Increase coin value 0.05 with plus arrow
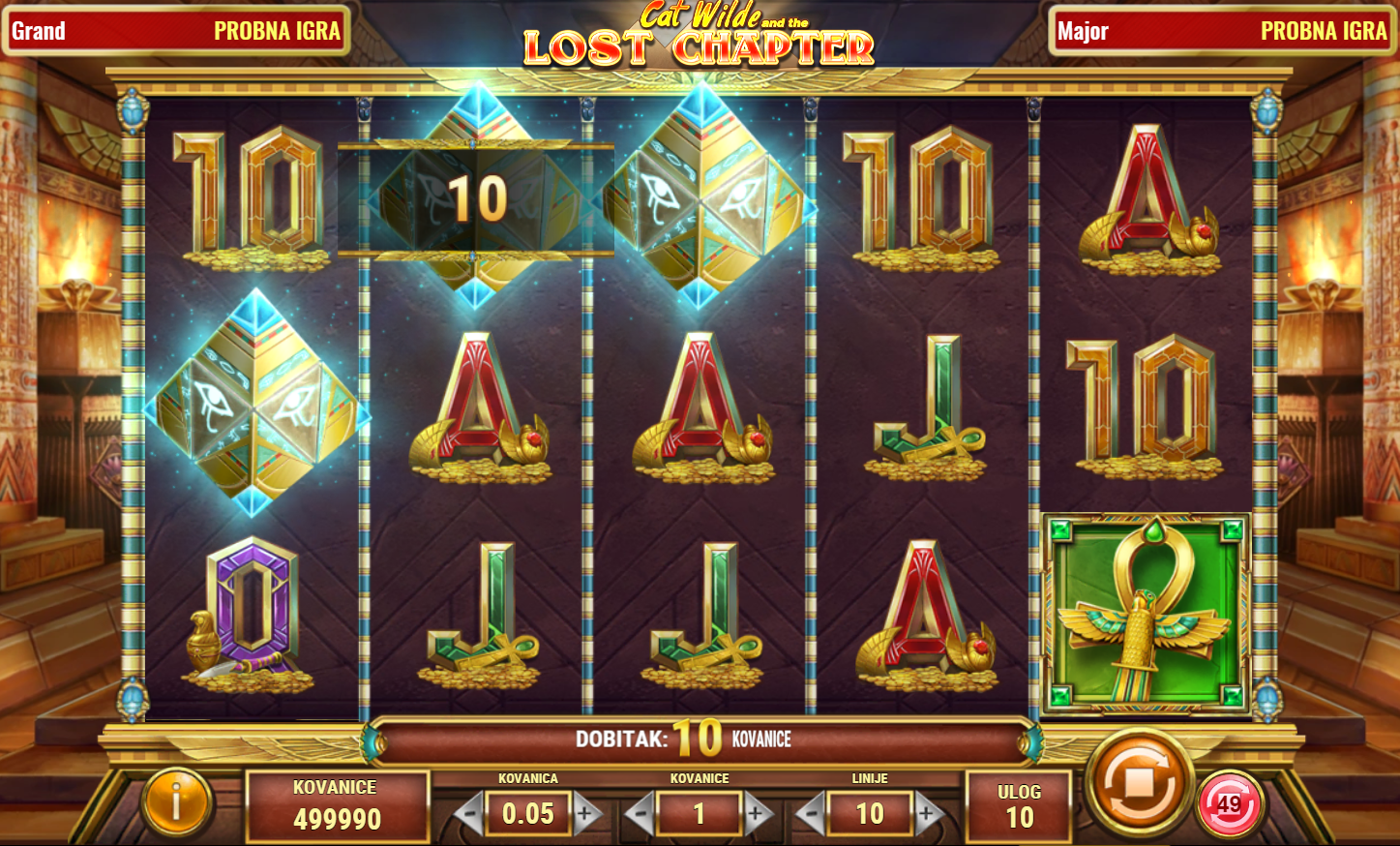The width and height of the screenshot is (1400, 846). 586,813
